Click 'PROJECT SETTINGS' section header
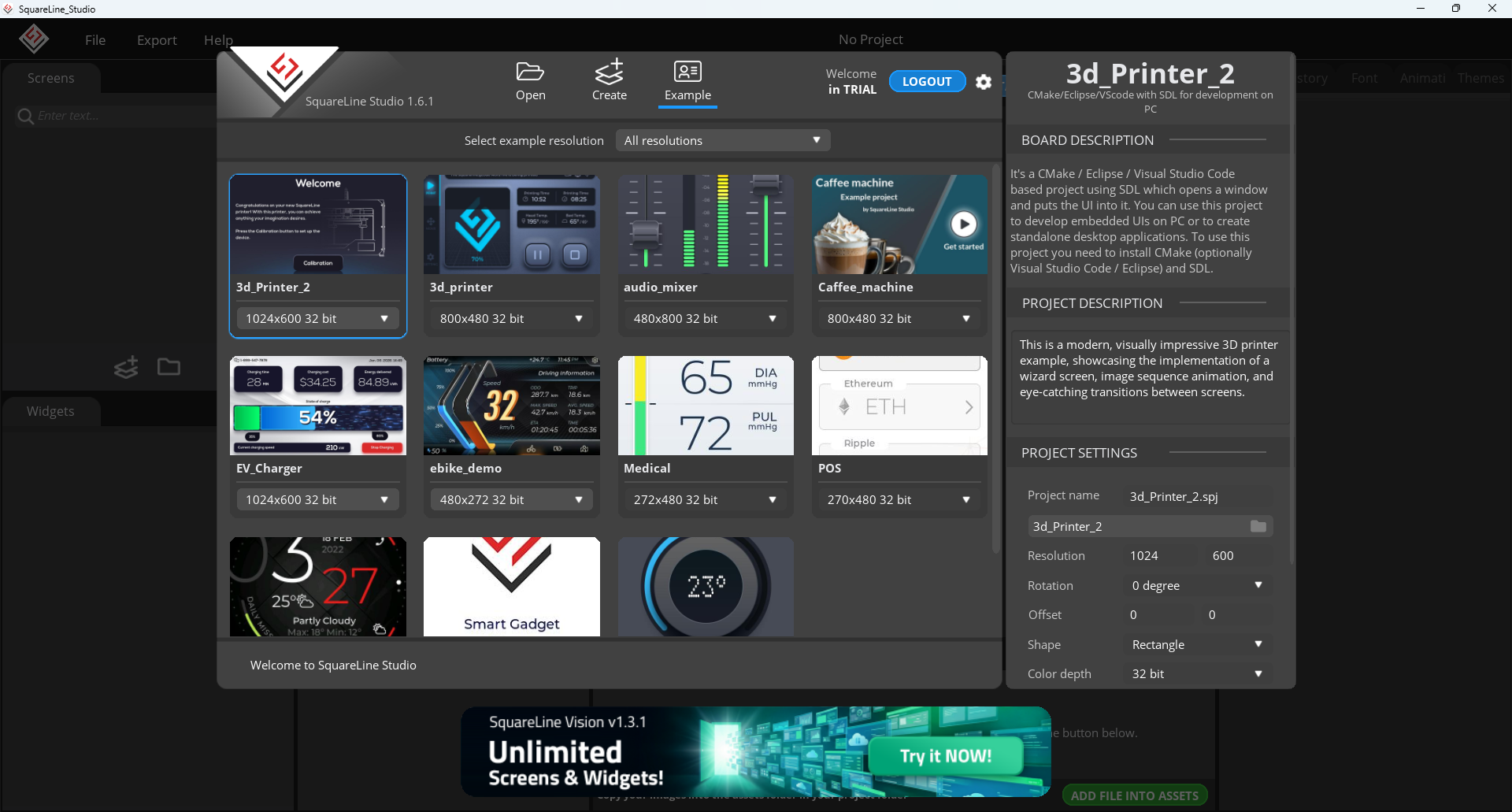The height and width of the screenshot is (812, 1512). click(x=1079, y=453)
